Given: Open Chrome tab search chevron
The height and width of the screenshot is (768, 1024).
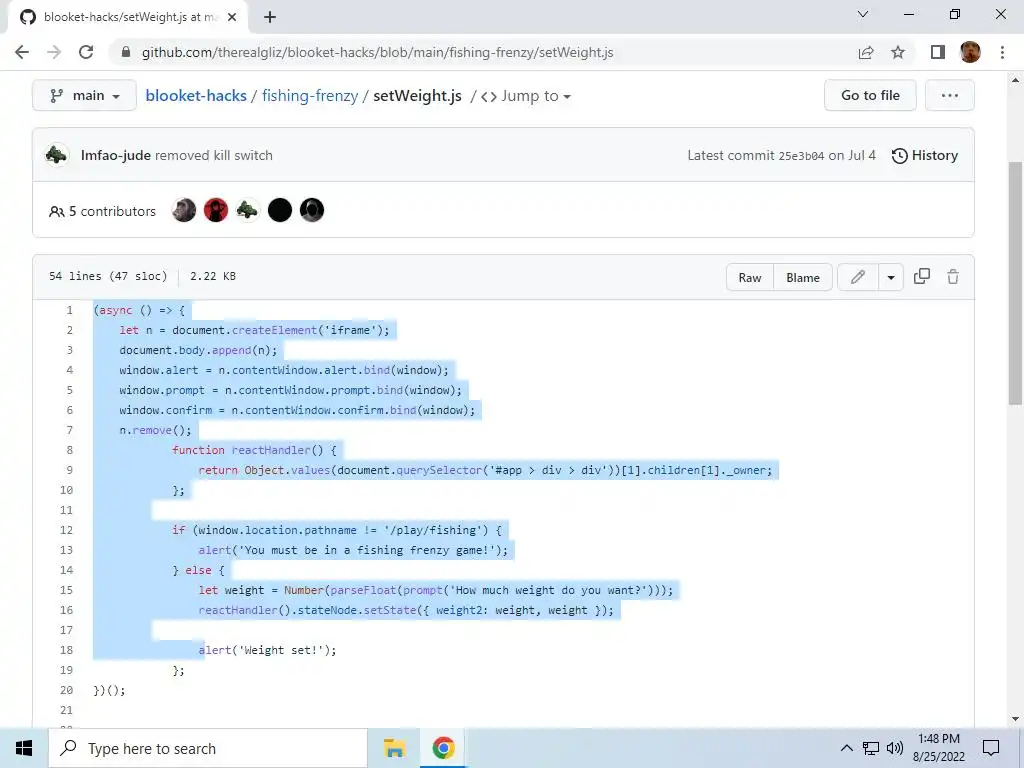Looking at the screenshot, I should 863,14.
